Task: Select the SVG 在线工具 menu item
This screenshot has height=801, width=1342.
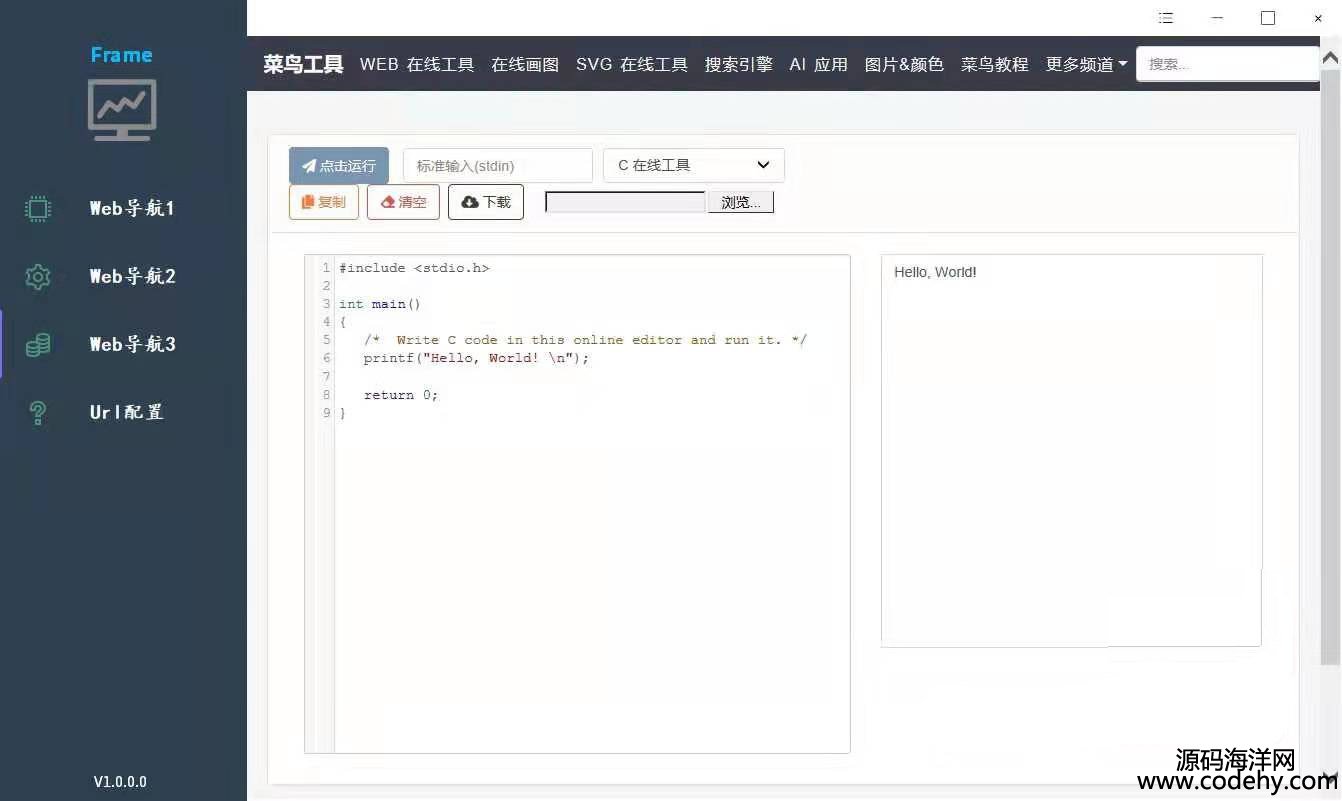Action: tap(632, 64)
